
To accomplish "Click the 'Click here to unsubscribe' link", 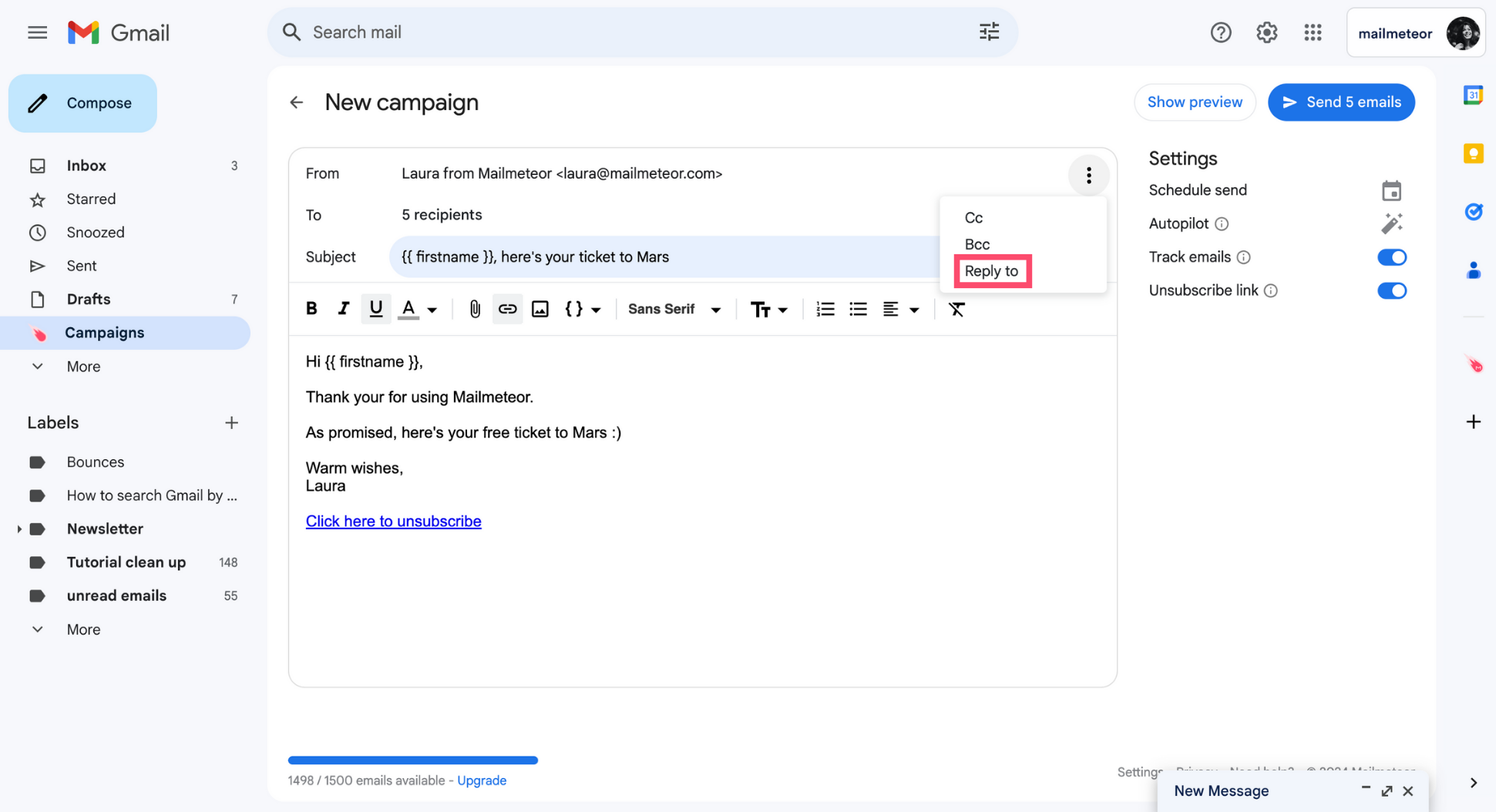I will pyautogui.click(x=393, y=522).
